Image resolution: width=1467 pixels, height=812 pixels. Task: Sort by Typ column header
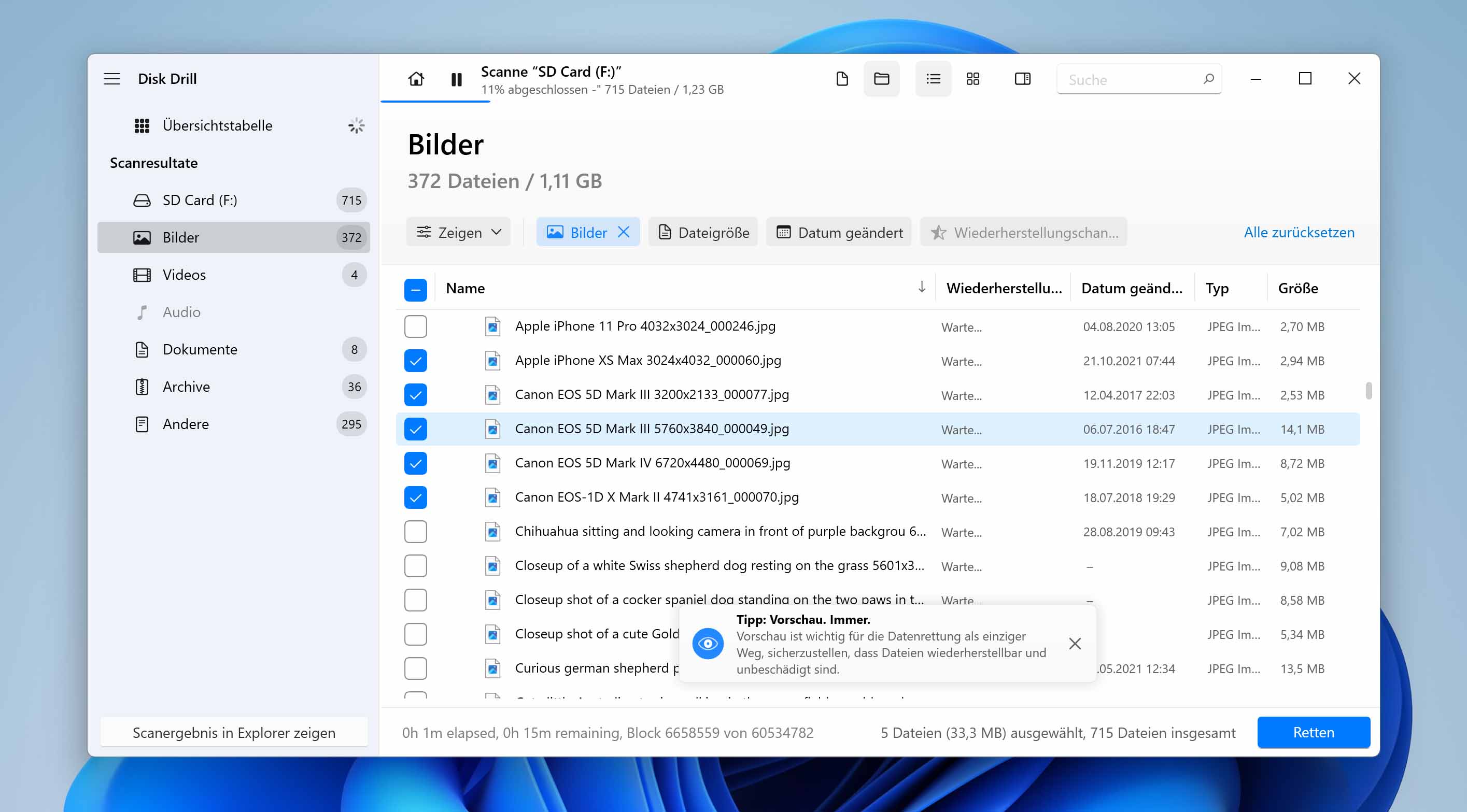pyautogui.click(x=1217, y=288)
